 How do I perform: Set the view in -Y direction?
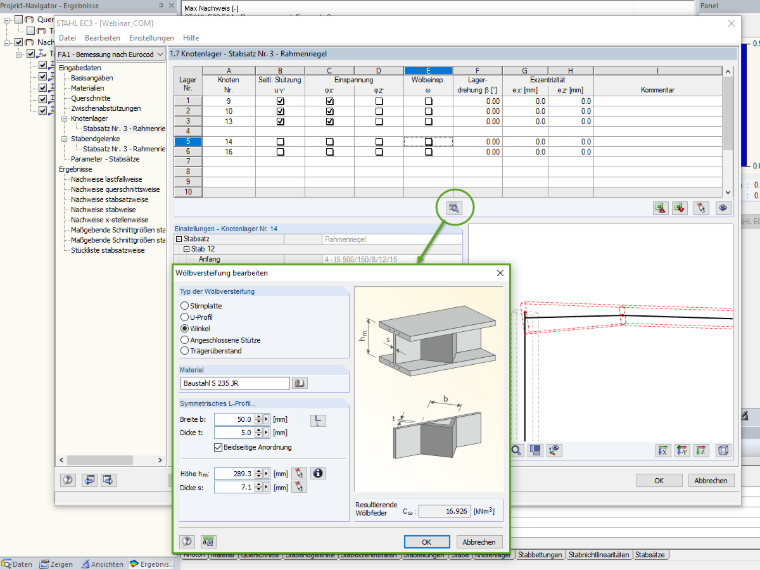click(681, 450)
